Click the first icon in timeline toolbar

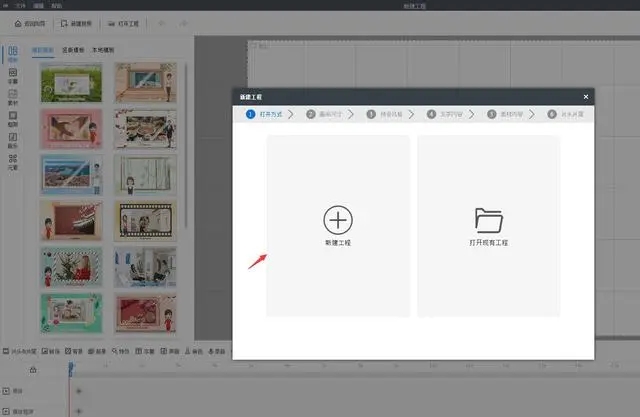tap(6, 351)
